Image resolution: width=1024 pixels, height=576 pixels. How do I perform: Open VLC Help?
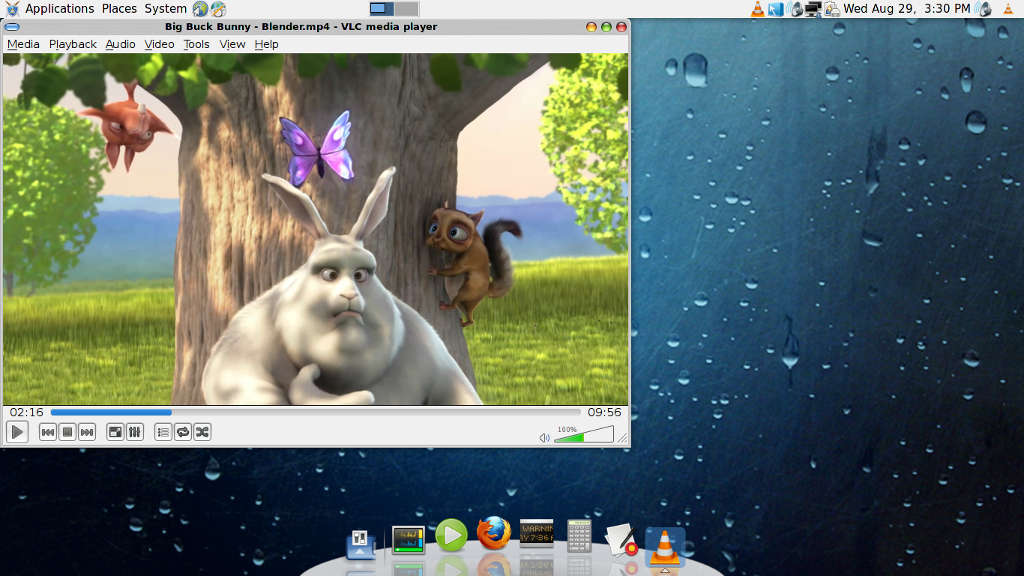click(x=266, y=44)
